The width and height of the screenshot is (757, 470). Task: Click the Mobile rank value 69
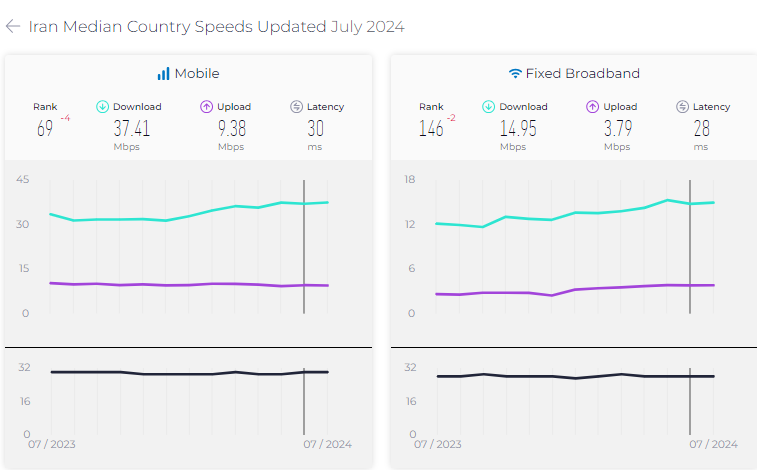tap(45, 129)
